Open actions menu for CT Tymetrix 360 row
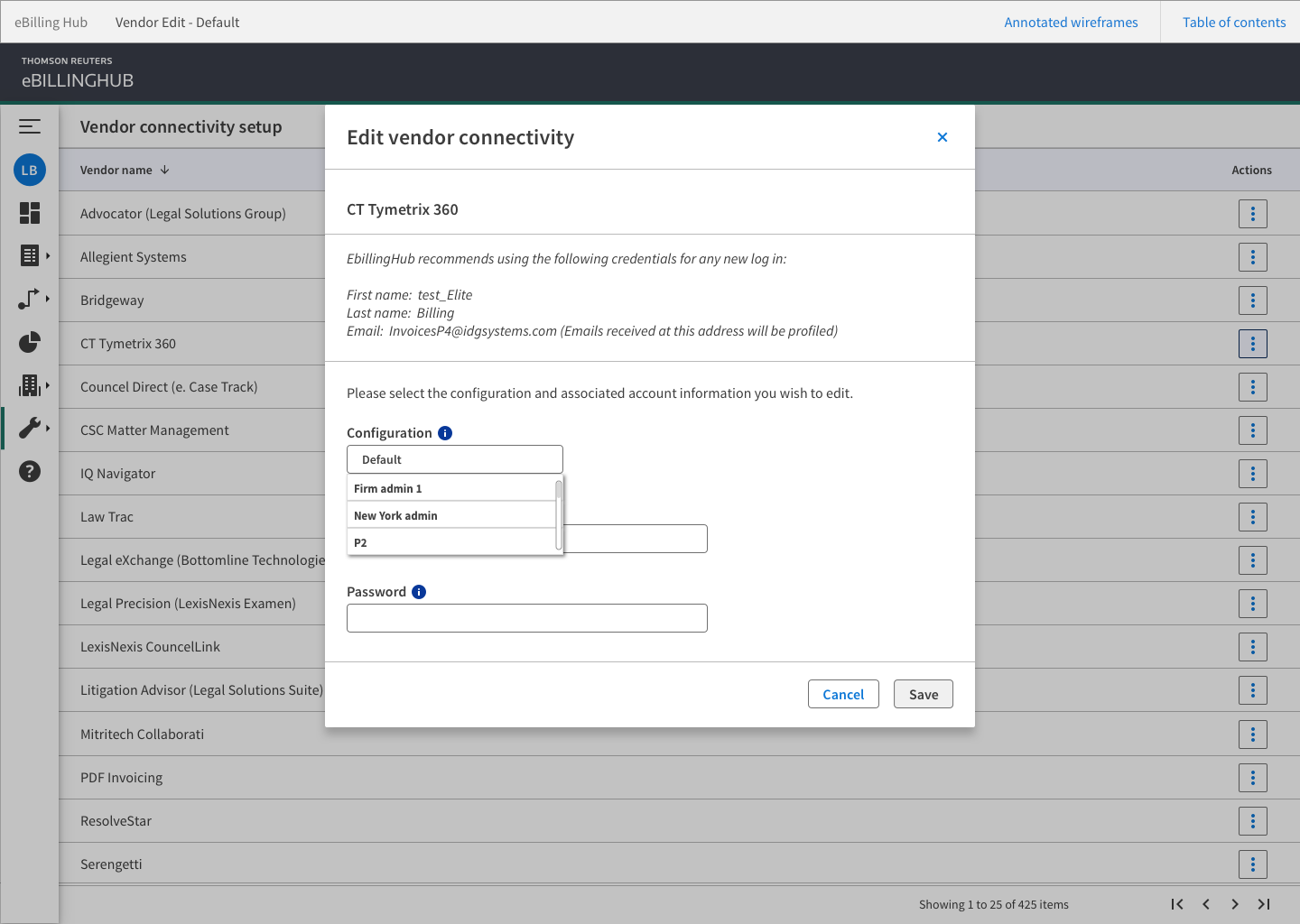This screenshot has width=1300, height=924. (1253, 344)
